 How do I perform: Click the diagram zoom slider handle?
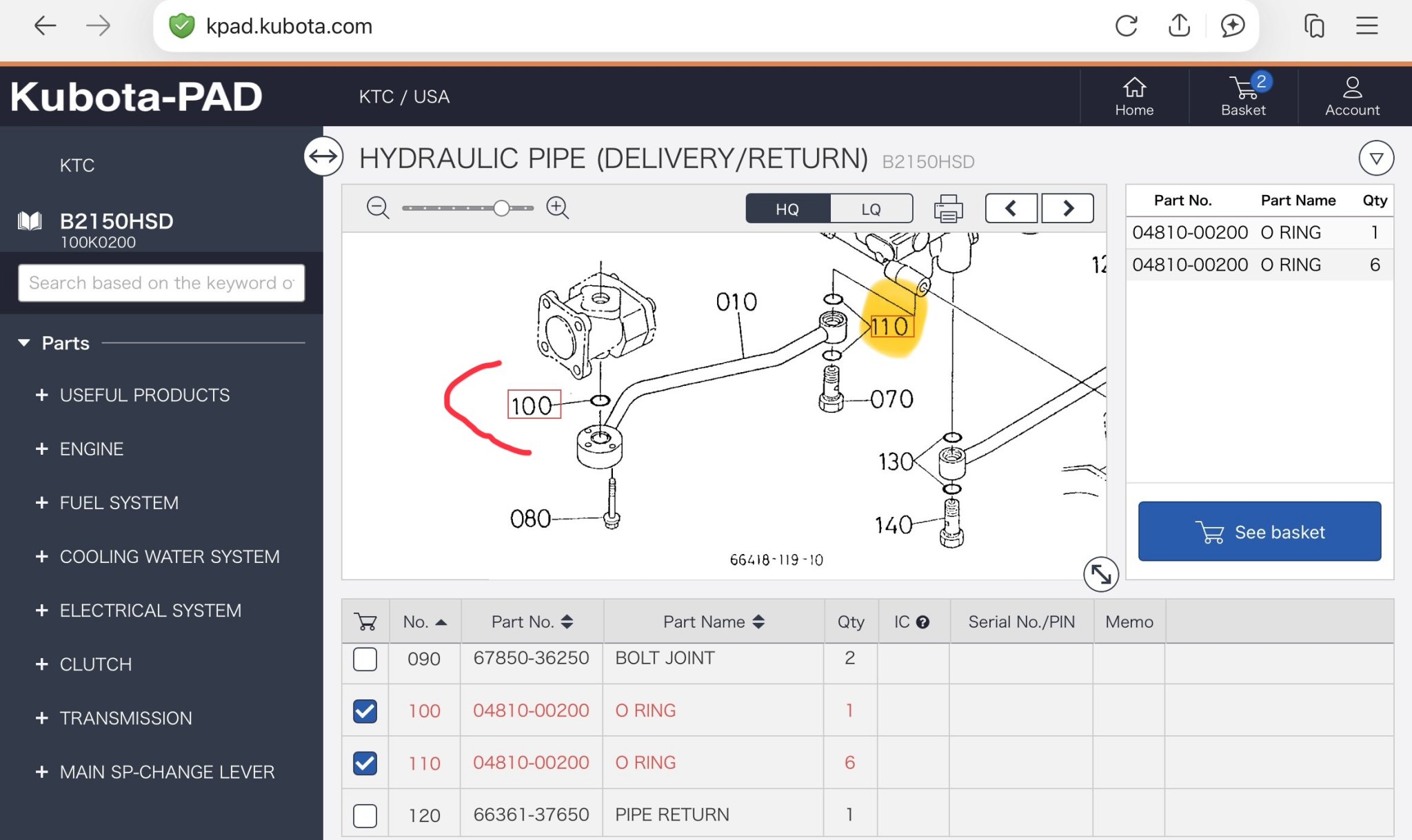tap(502, 207)
